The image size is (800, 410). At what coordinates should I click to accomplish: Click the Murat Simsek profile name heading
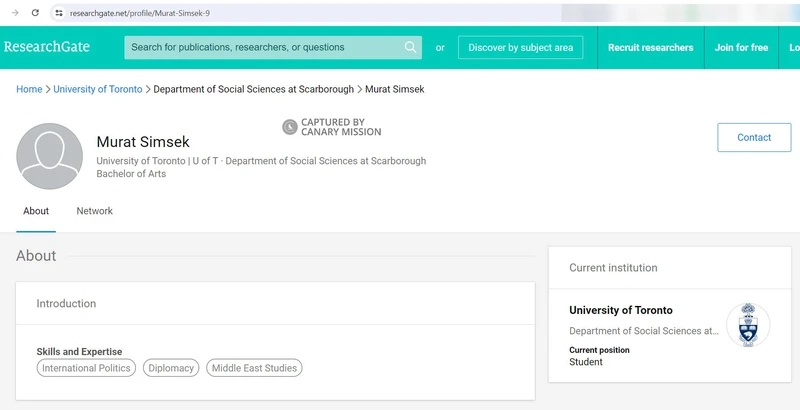[x=143, y=142]
